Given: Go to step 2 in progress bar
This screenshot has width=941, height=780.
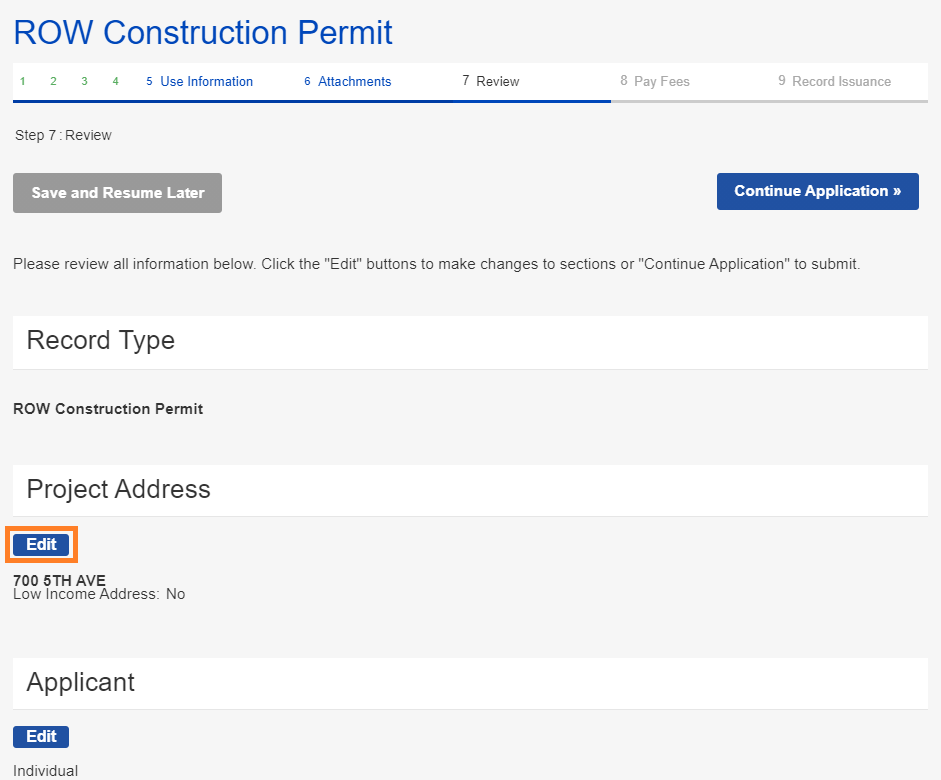Looking at the screenshot, I should tap(54, 82).
